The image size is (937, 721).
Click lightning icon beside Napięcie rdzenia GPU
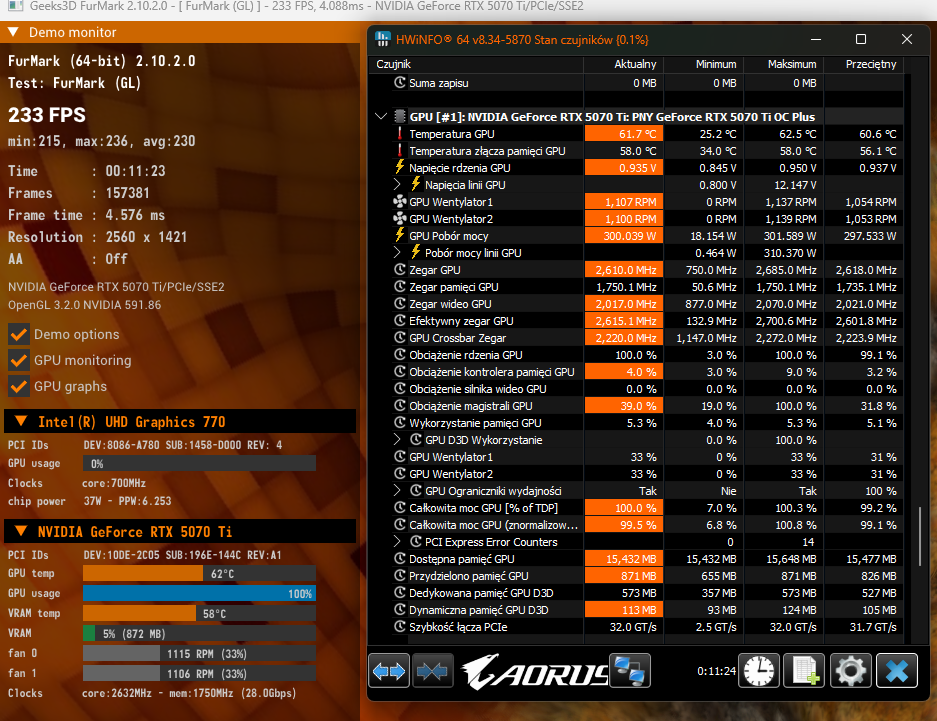[400, 167]
